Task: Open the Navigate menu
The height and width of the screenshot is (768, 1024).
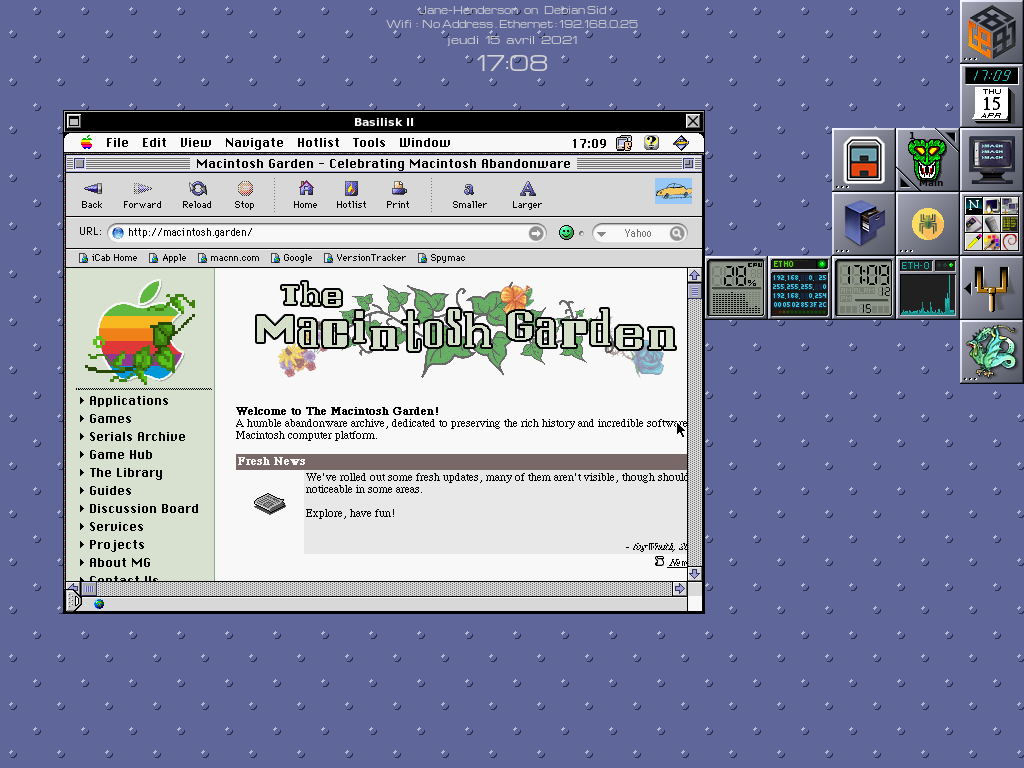Action: [x=254, y=142]
